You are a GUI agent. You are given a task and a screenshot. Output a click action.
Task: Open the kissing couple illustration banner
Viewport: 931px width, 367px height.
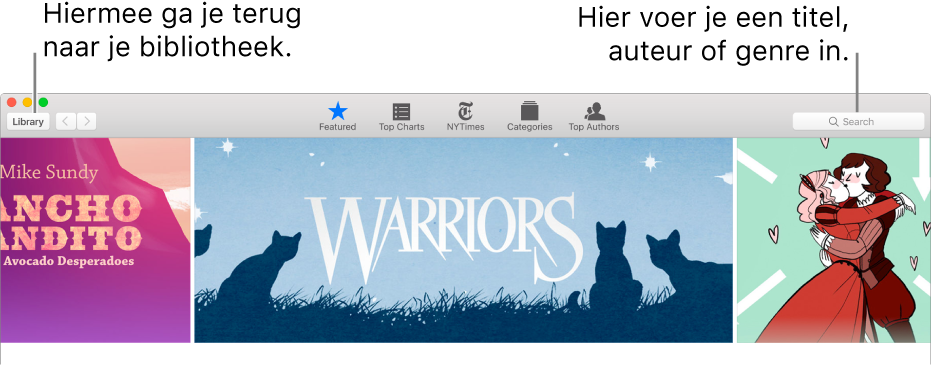pyautogui.click(x=834, y=241)
